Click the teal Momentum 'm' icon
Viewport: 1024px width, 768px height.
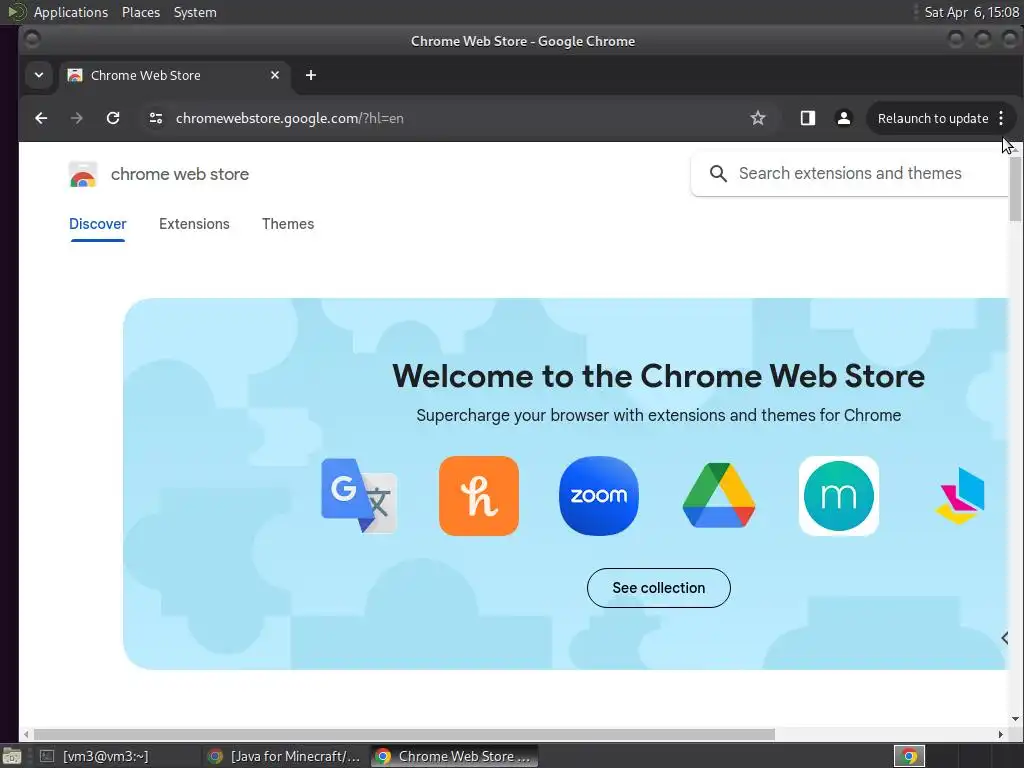click(x=839, y=496)
